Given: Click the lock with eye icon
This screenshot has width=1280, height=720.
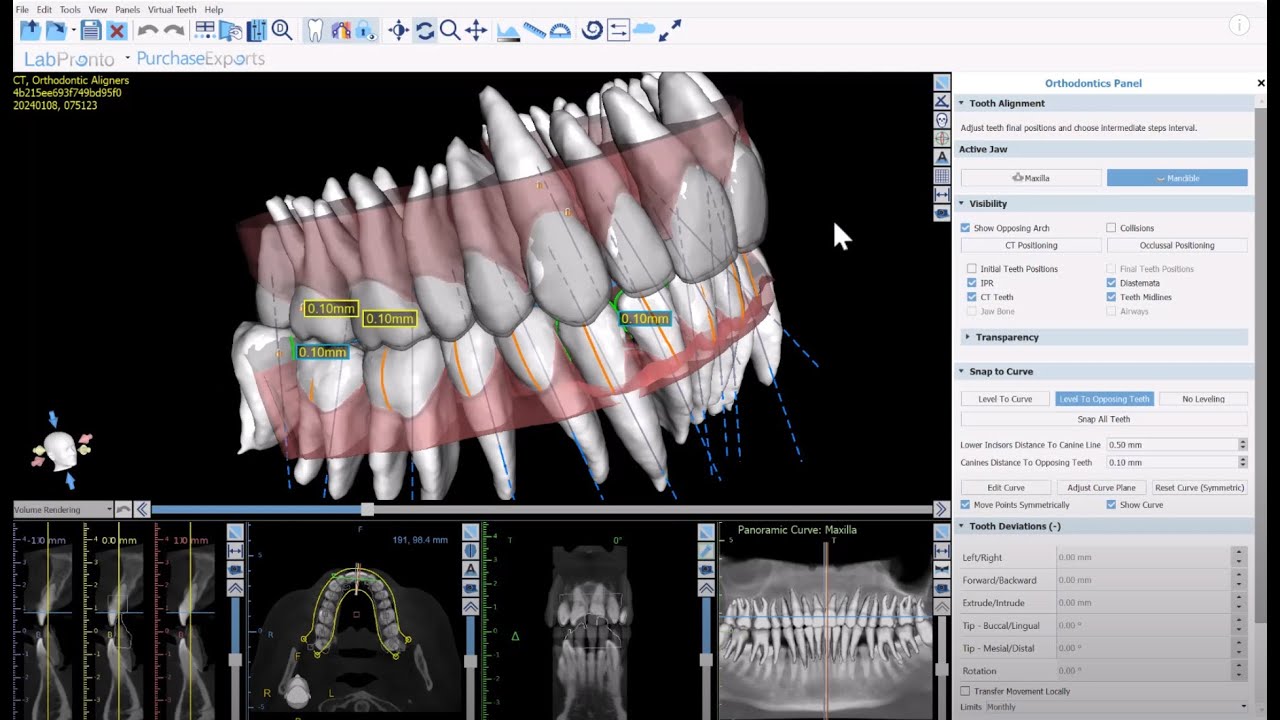Looking at the screenshot, I should tap(365, 31).
